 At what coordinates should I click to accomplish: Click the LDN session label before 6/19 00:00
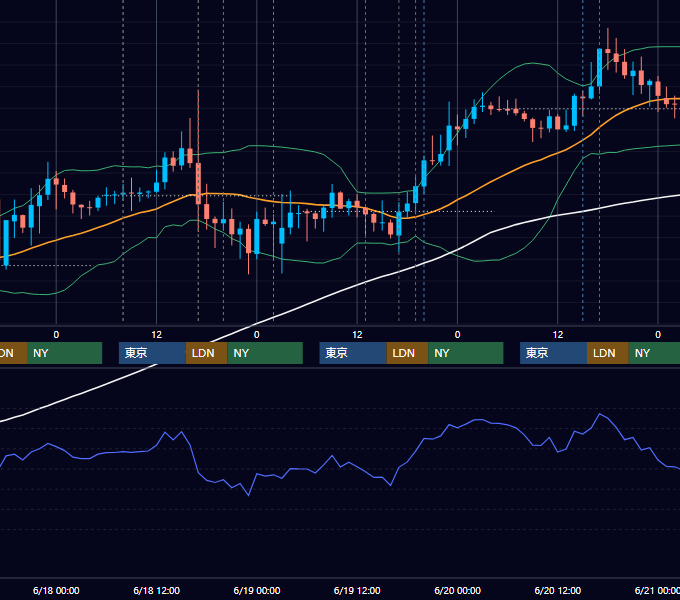click(x=206, y=353)
